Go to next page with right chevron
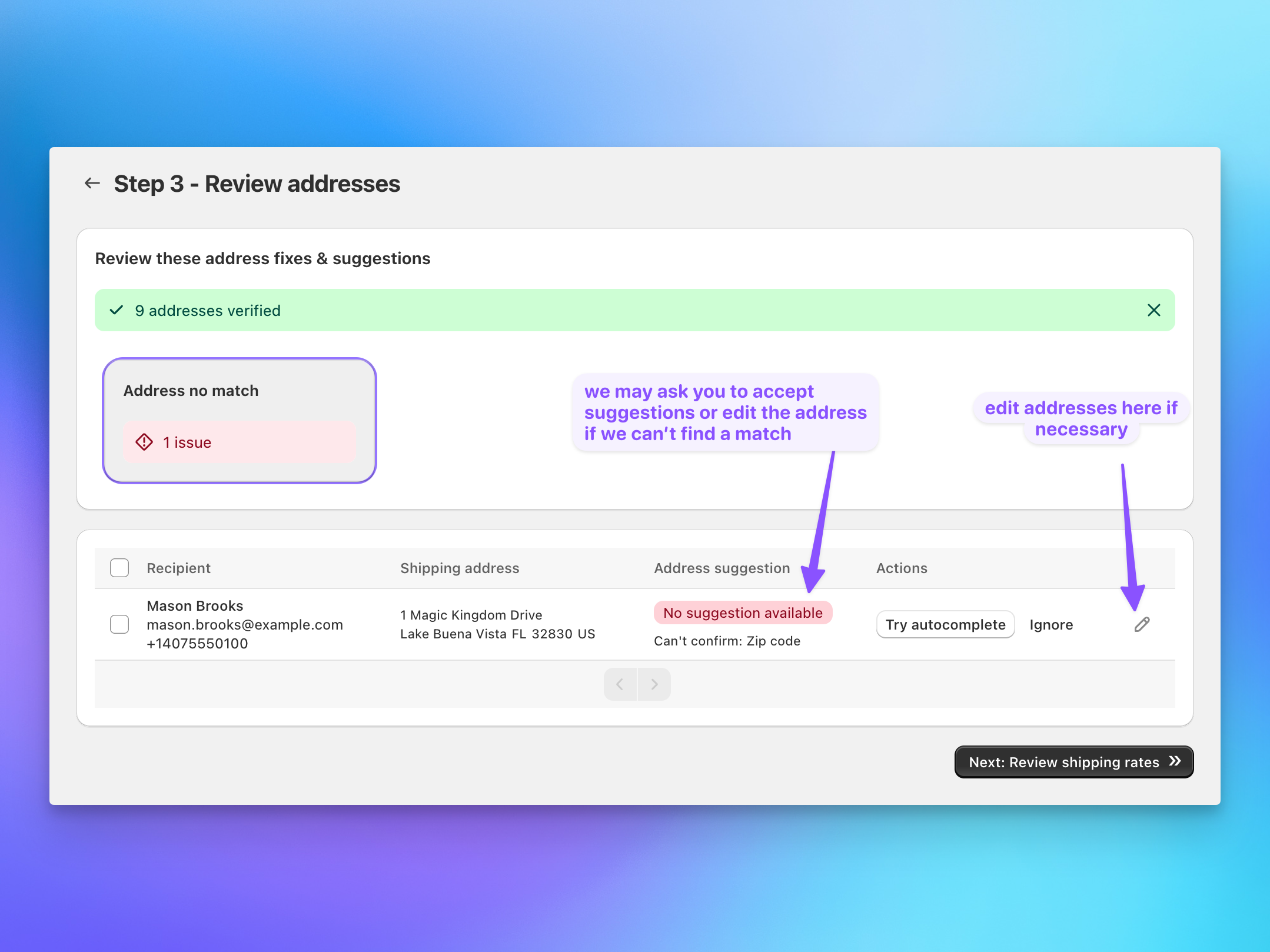Screen dimensions: 1270x952 click(654, 684)
